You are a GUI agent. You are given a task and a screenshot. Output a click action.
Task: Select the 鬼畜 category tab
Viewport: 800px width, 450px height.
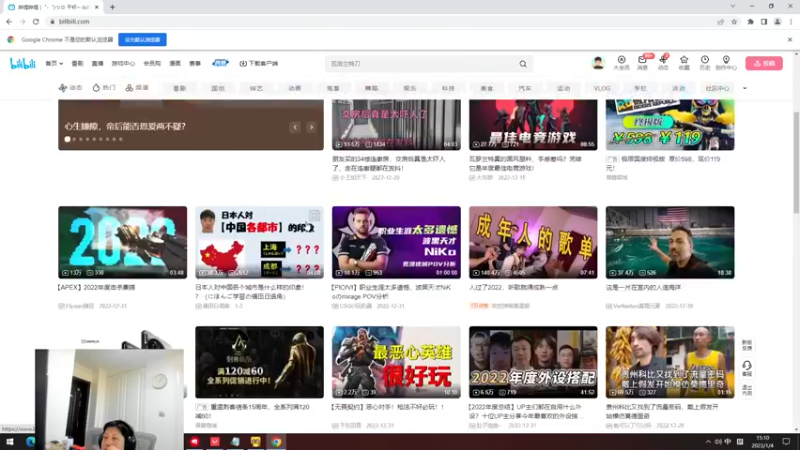333,88
